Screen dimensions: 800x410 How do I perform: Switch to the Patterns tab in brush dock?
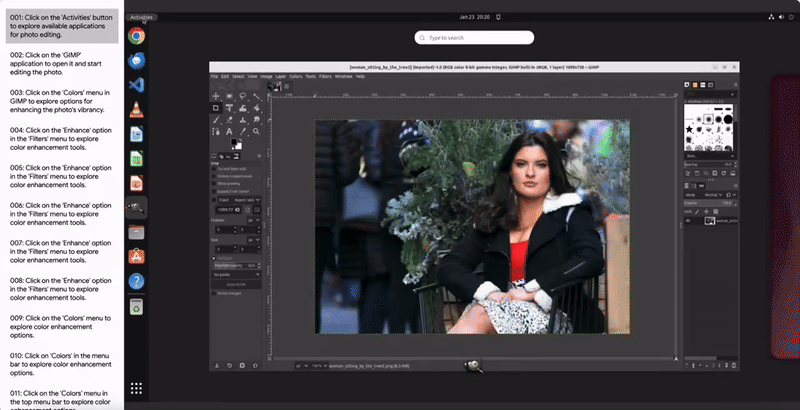(x=695, y=85)
